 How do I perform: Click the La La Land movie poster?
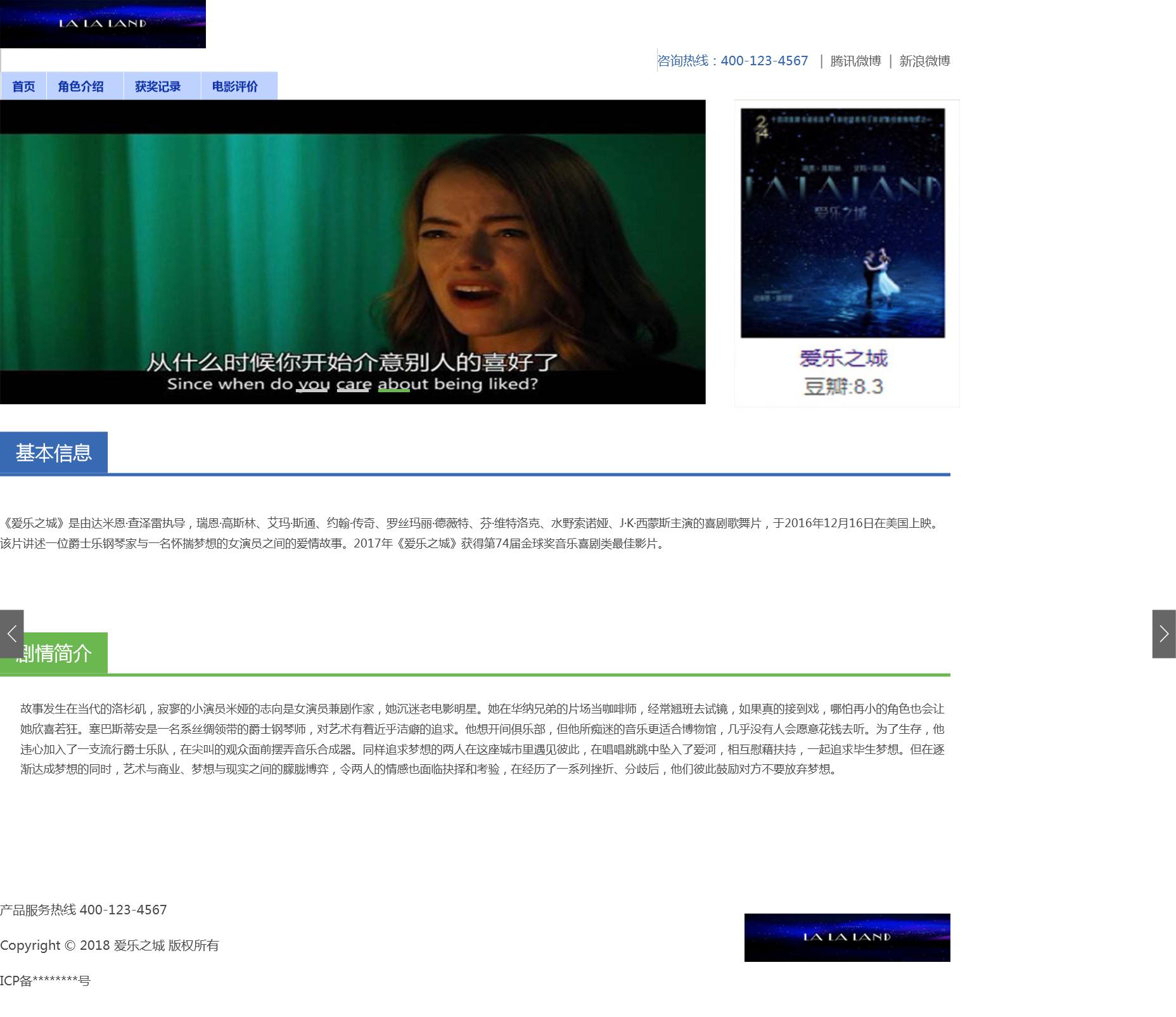pos(842,223)
